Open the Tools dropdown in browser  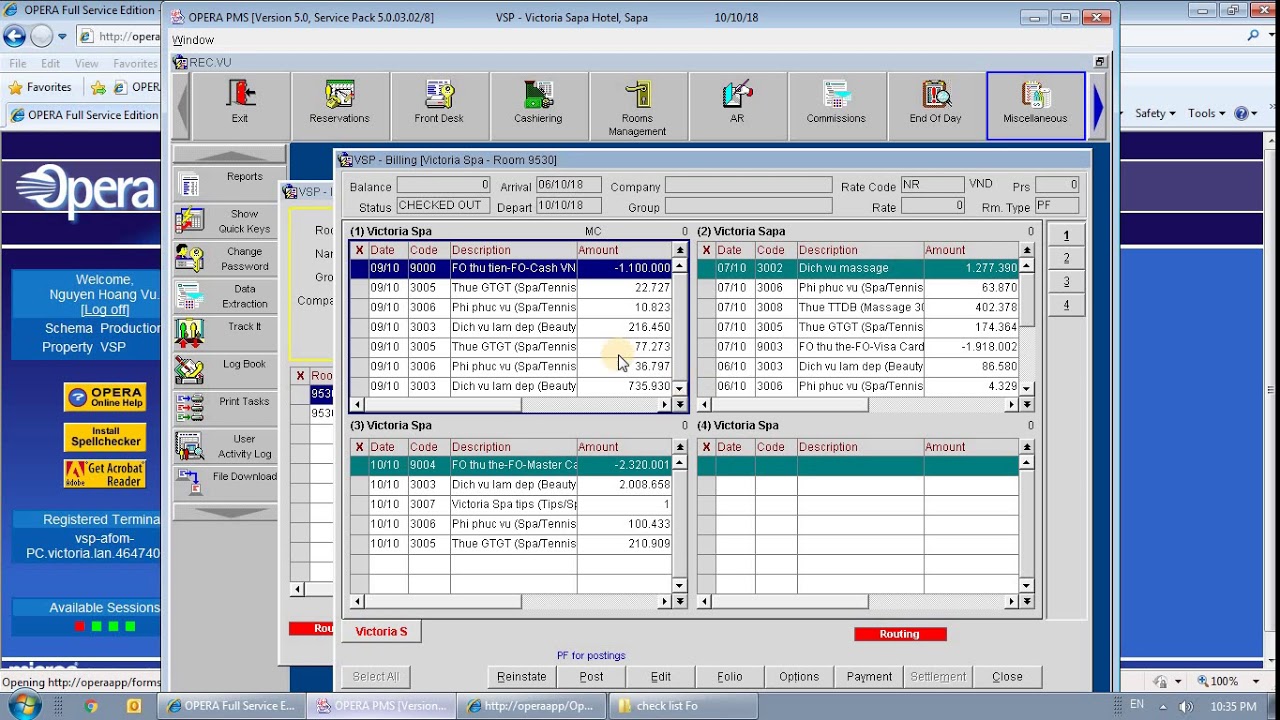click(x=1206, y=113)
